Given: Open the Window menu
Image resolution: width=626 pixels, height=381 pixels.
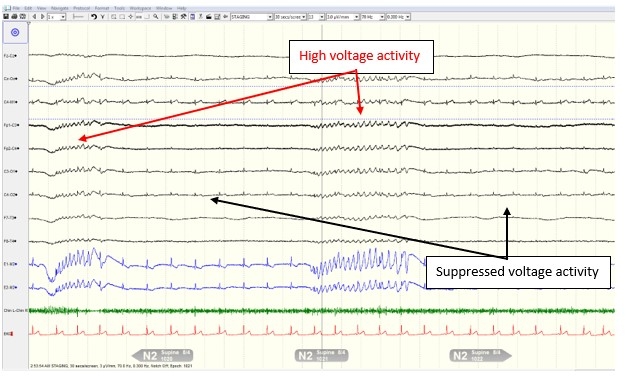Looking at the screenshot, I should pos(164,8).
